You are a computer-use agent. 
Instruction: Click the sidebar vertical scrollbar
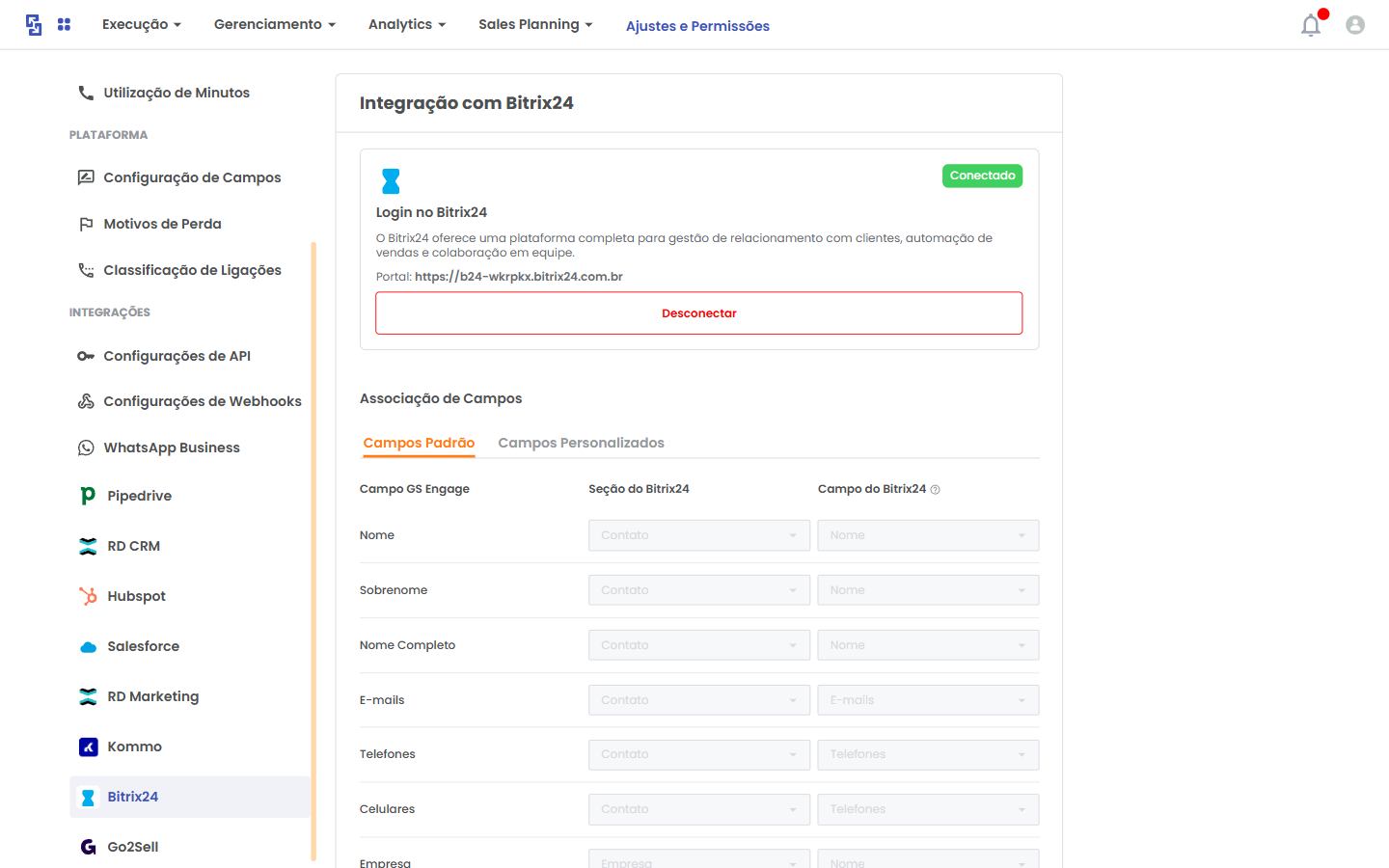pyautogui.click(x=313, y=550)
